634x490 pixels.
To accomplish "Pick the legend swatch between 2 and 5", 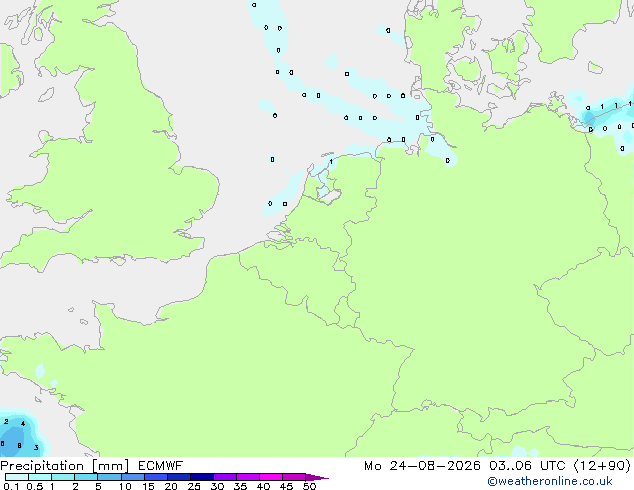I will point(86,477).
